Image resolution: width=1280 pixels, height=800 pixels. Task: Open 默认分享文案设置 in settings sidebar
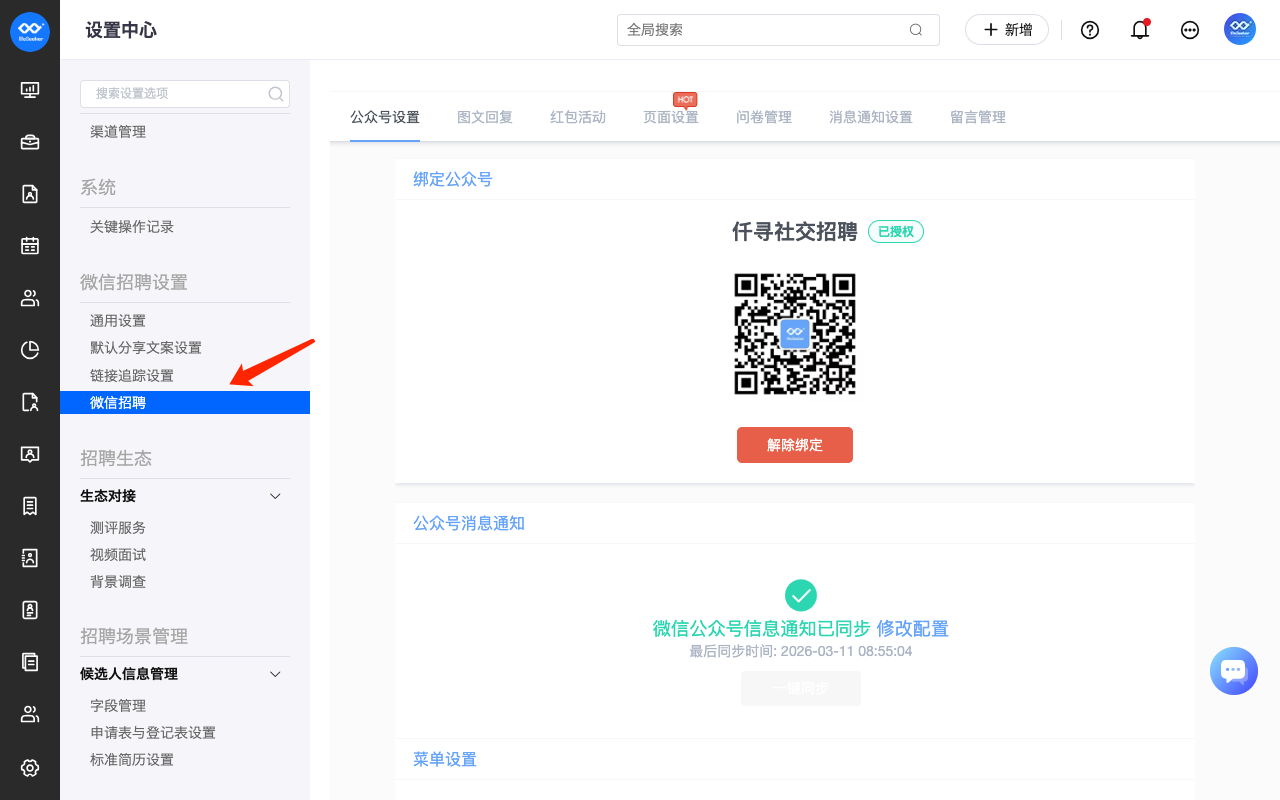(x=146, y=348)
